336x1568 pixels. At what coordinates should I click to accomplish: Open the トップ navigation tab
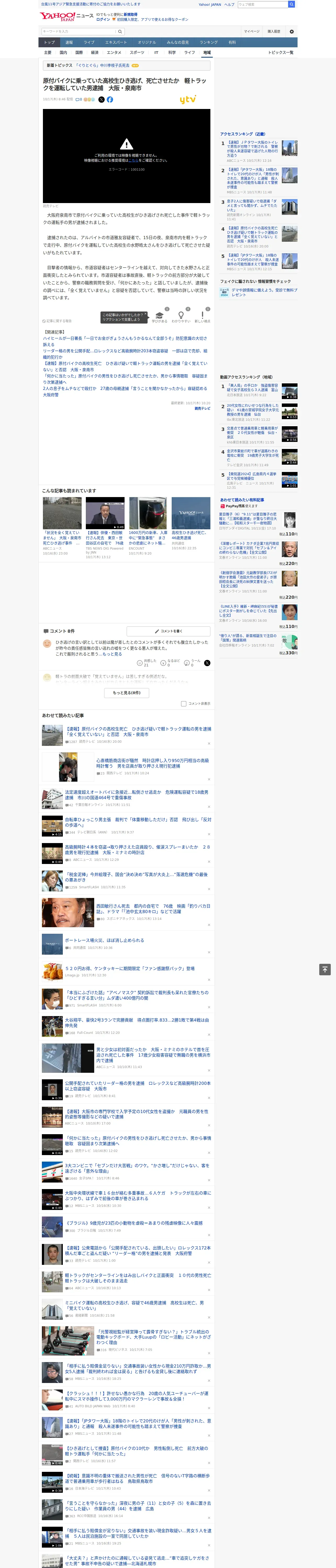[49, 43]
